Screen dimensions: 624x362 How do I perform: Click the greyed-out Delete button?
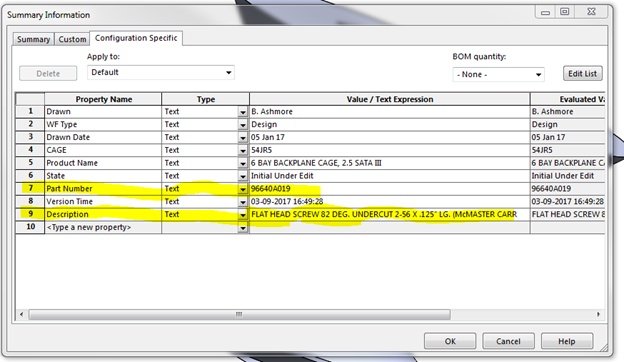(48, 74)
